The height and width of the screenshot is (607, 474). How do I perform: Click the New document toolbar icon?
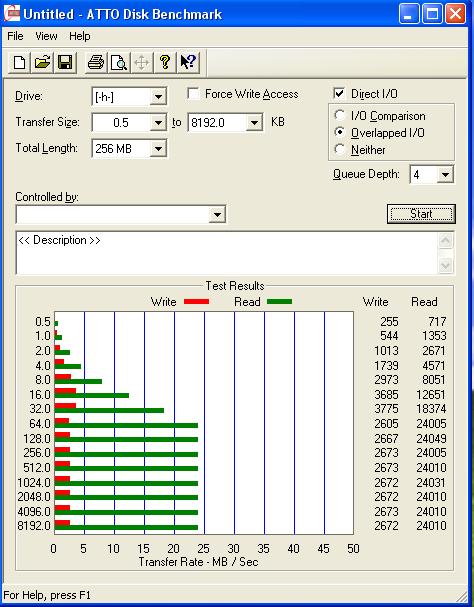[x=19, y=62]
